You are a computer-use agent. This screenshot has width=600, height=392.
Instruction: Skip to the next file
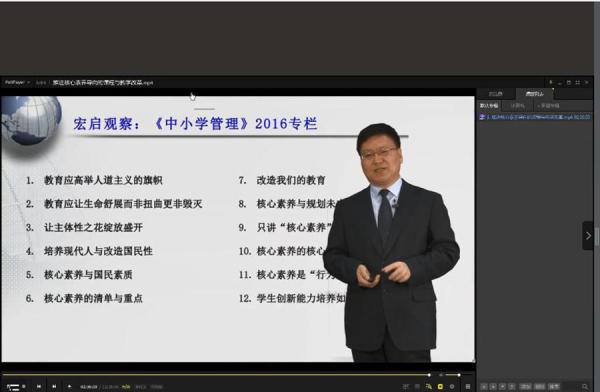tap(54, 386)
